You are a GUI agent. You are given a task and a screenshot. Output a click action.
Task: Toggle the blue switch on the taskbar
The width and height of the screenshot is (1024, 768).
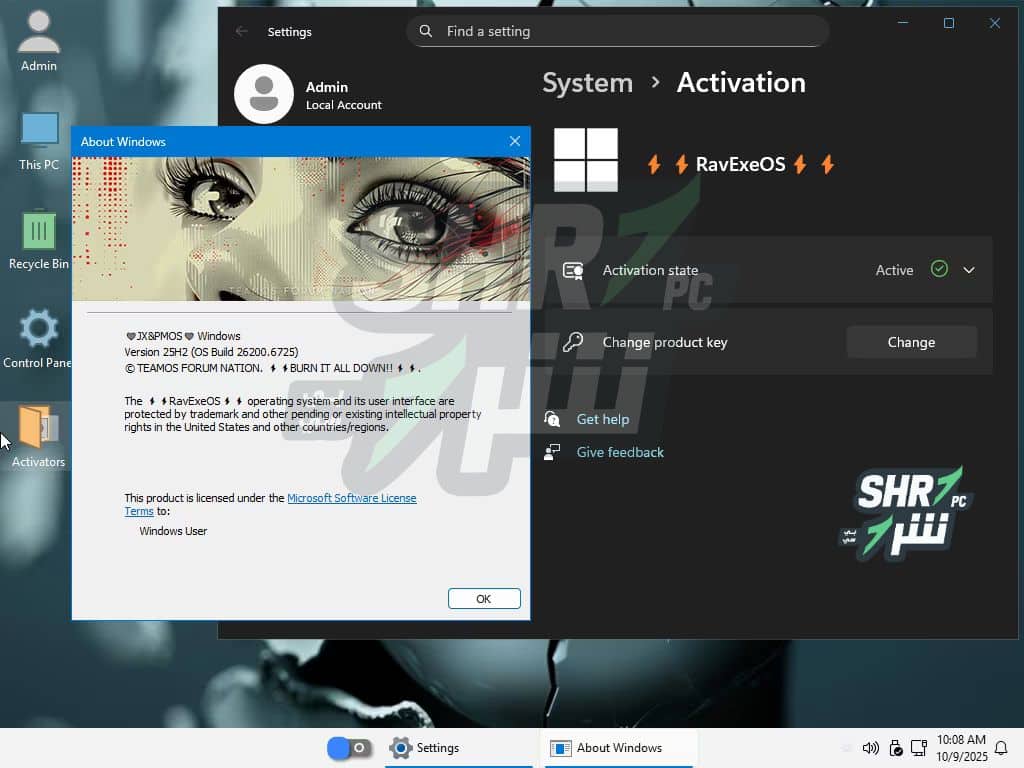(349, 748)
